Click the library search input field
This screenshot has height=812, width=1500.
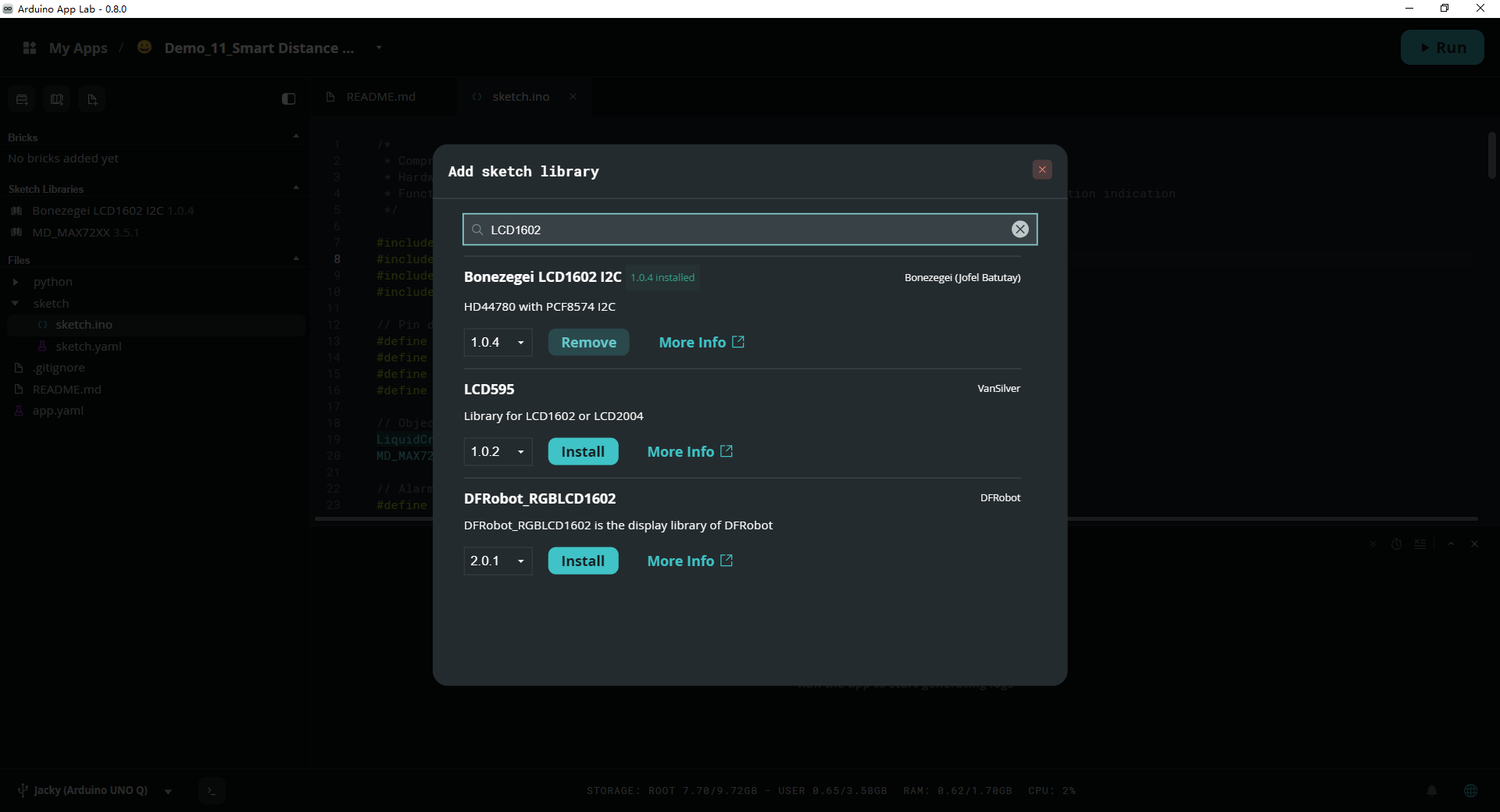(x=749, y=230)
